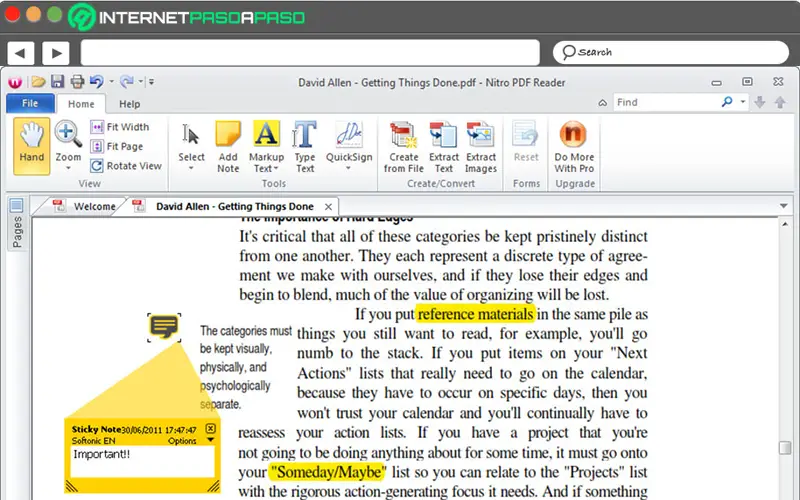
Task: Click the Undo arrow icon
Action: tap(96, 81)
